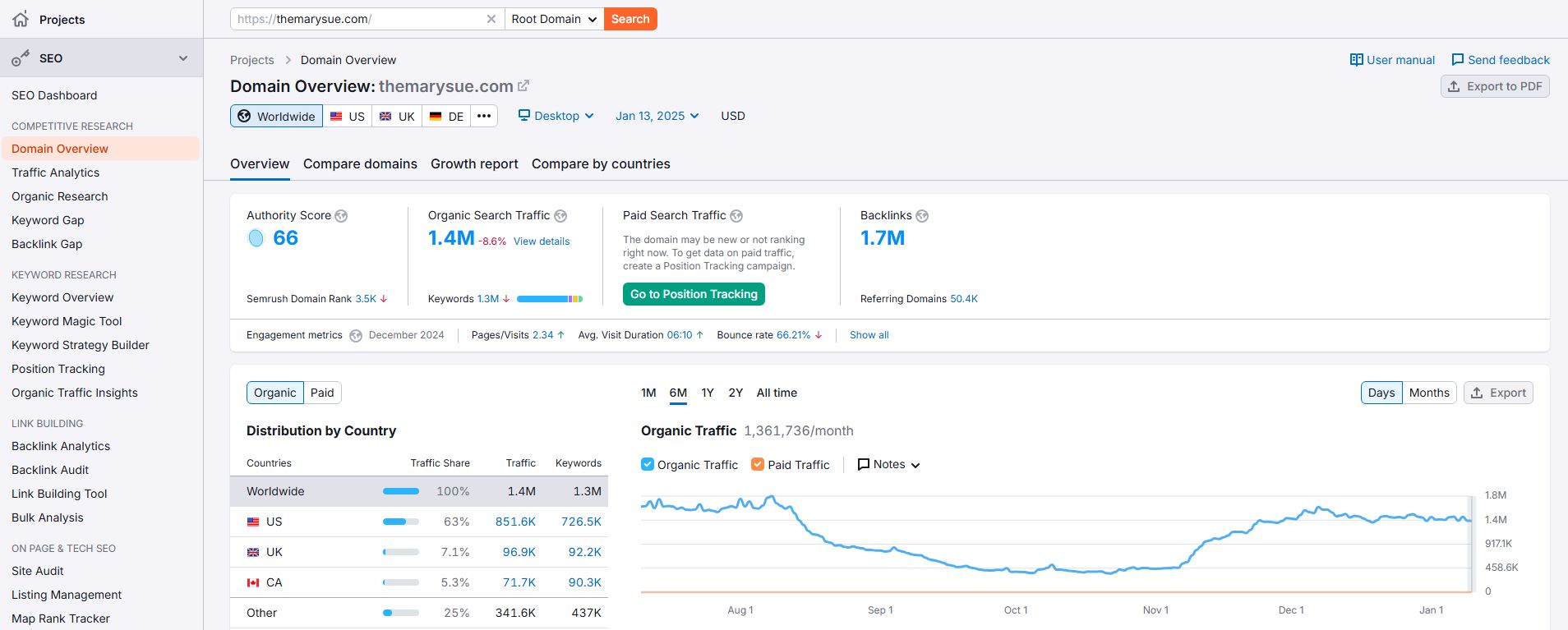Click the CA keywords value 90.3K

coord(584,582)
